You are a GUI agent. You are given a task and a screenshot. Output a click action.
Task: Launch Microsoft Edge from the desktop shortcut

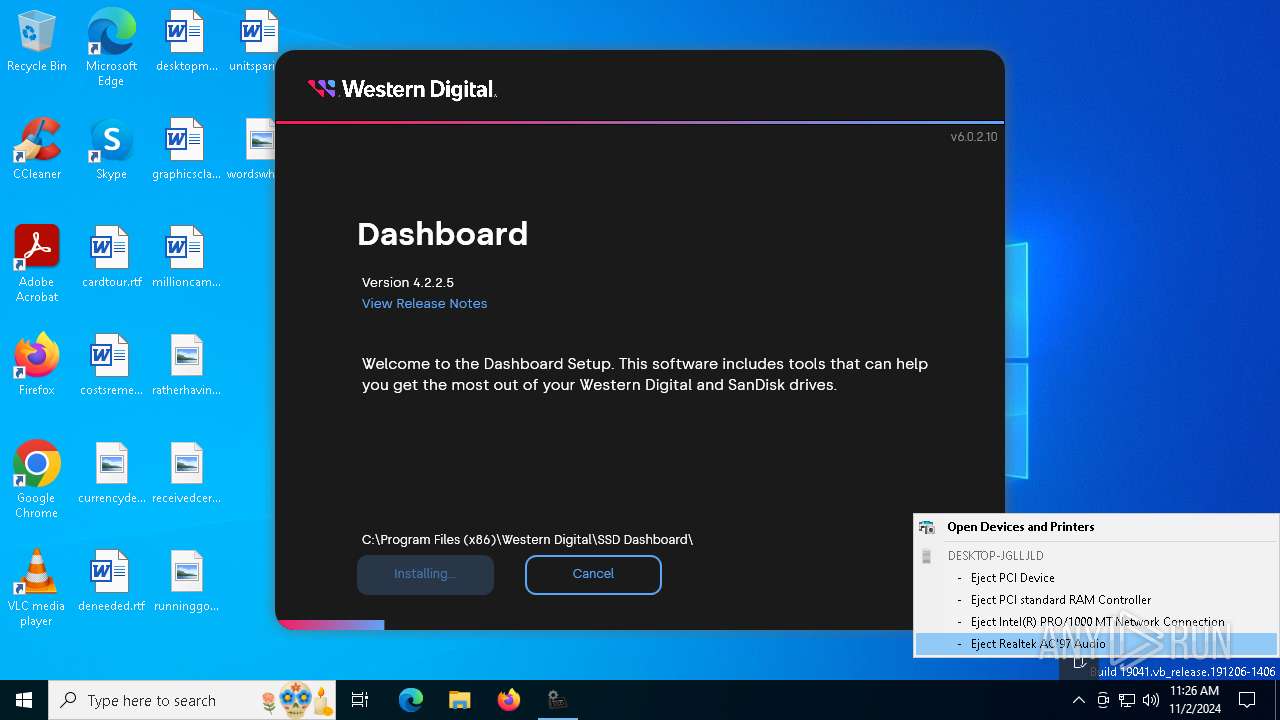tap(111, 48)
